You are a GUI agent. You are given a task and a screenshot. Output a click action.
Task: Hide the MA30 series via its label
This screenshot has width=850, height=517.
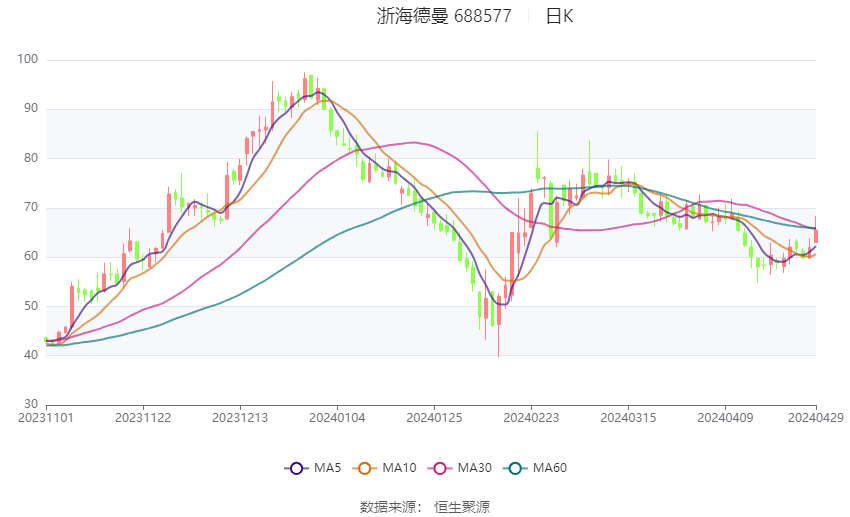(474, 468)
